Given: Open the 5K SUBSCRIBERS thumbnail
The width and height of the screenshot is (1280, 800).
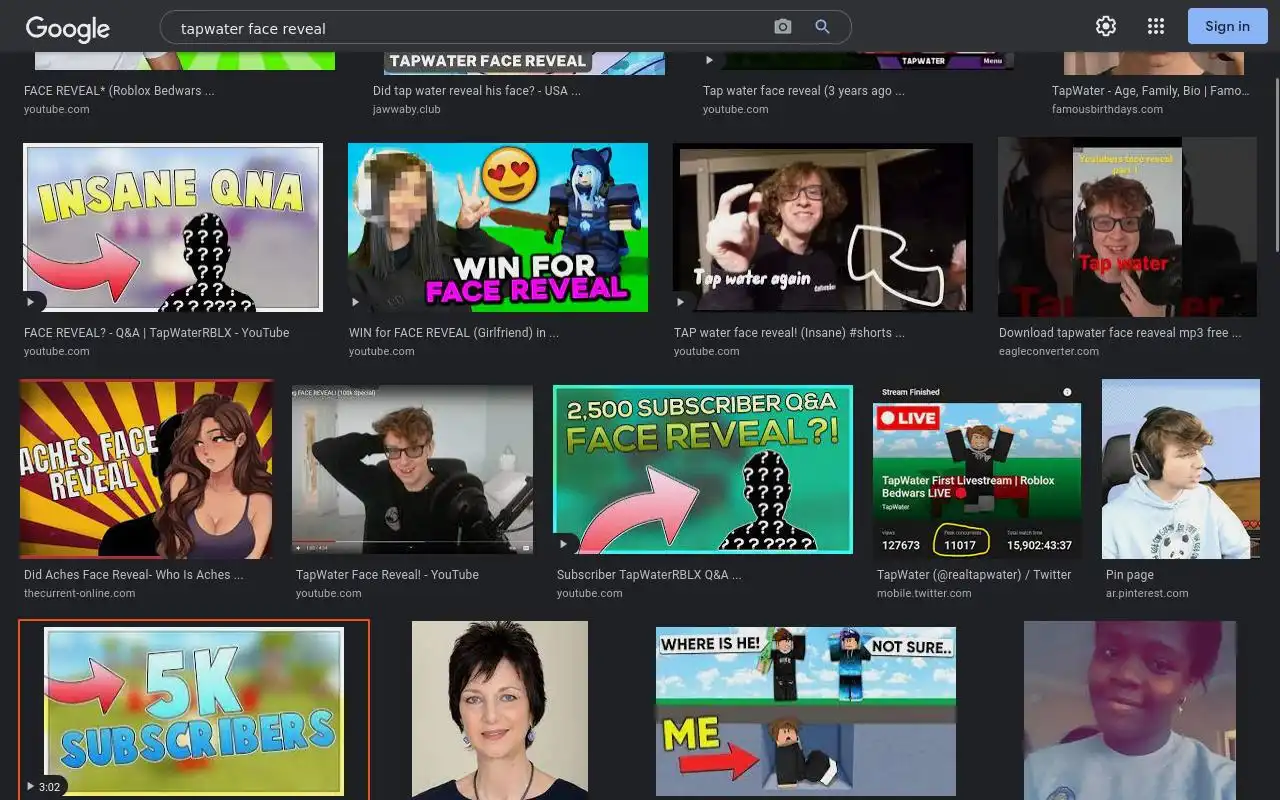Looking at the screenshot, I should pyautogui.click(x=194, y=711).
